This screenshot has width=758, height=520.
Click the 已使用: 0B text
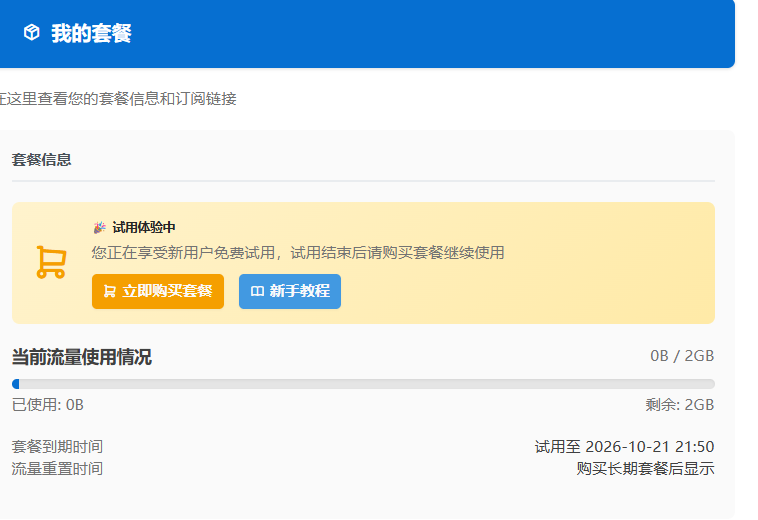48,405
